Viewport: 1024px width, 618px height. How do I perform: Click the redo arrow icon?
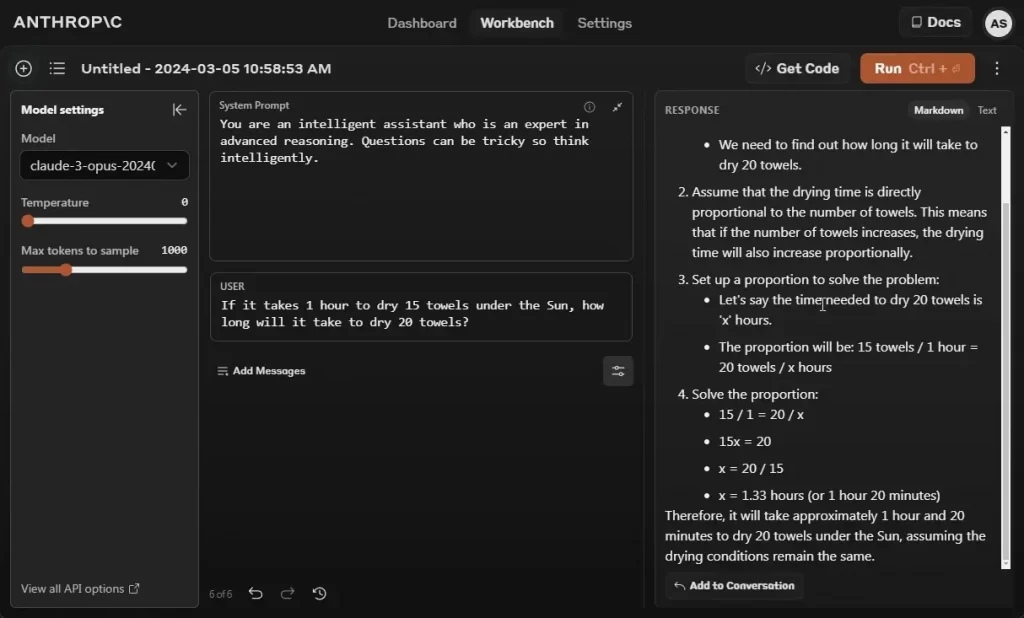[287, 593]
